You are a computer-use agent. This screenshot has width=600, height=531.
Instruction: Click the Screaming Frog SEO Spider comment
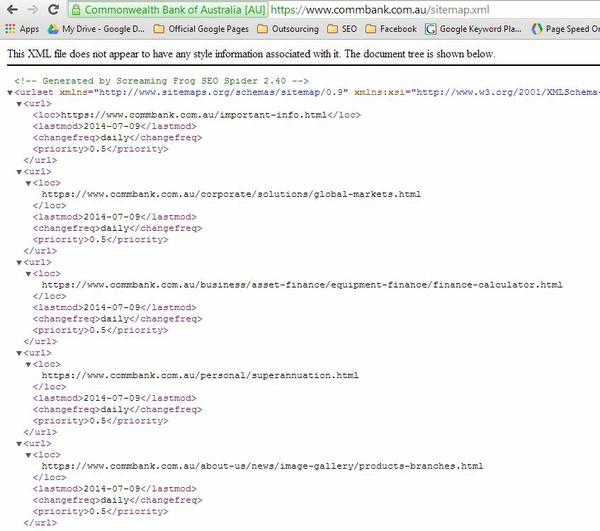point(161,81)
